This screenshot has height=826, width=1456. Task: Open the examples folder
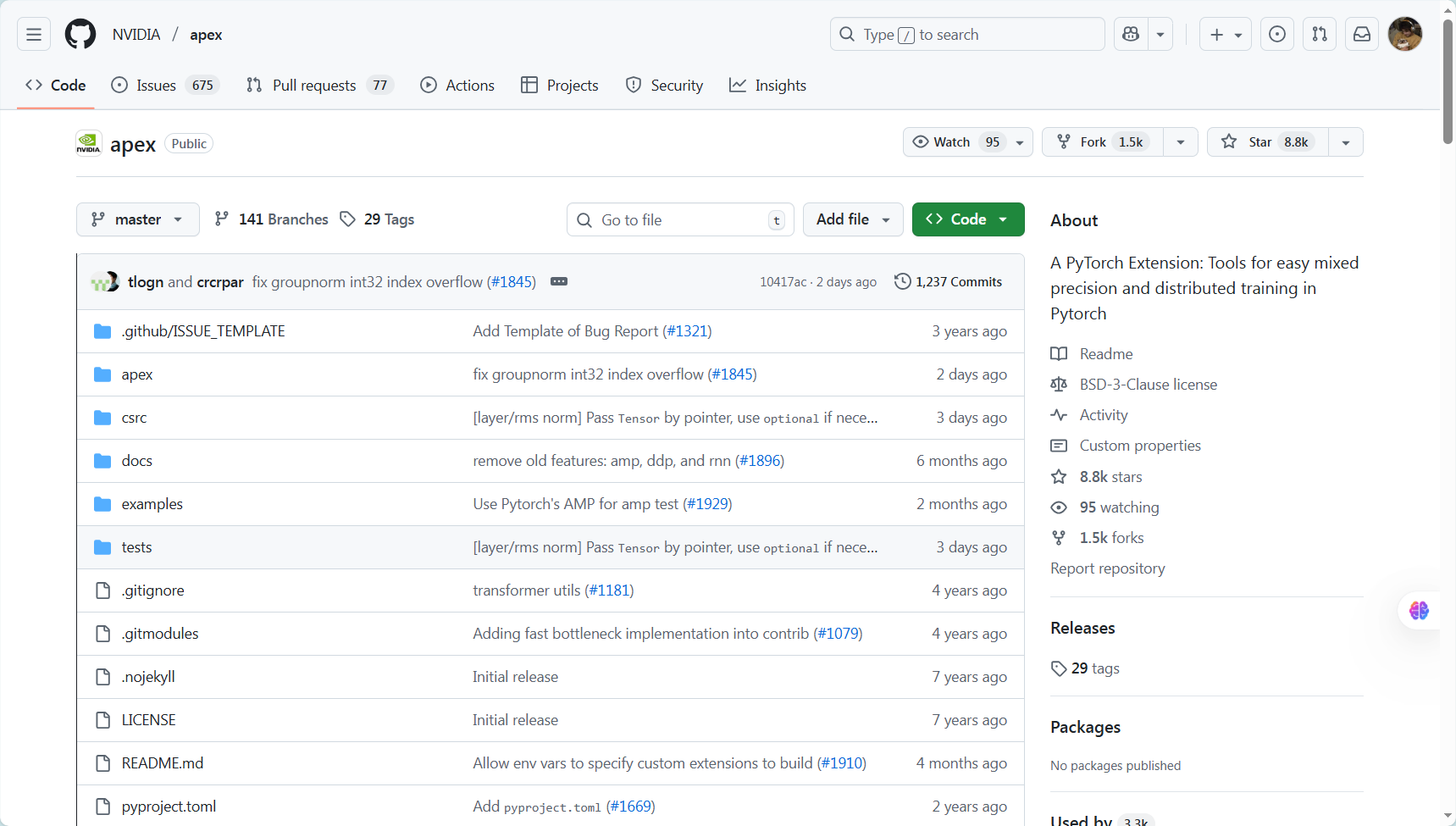point(152,504)
